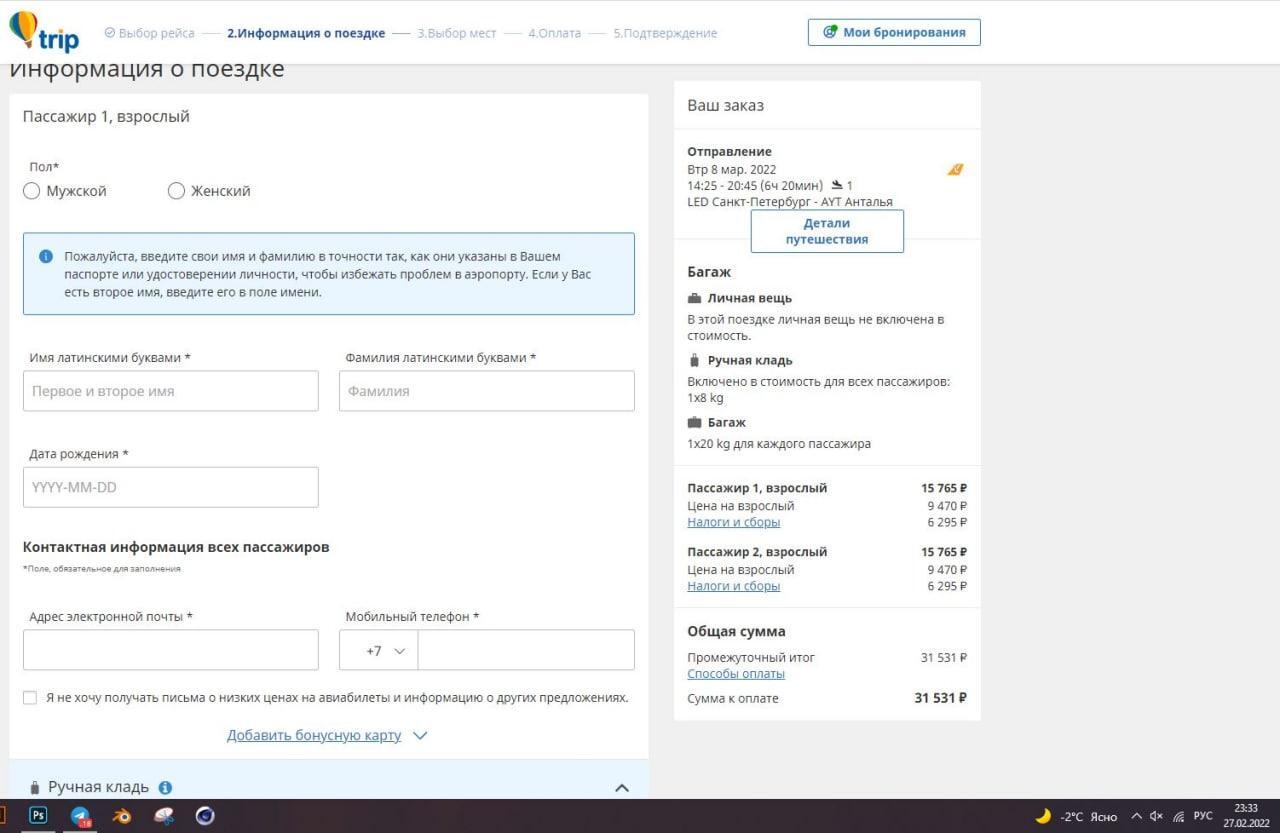Click the Личная вещь bag icon
1280x833 pixels.
(x=695, y=298)
